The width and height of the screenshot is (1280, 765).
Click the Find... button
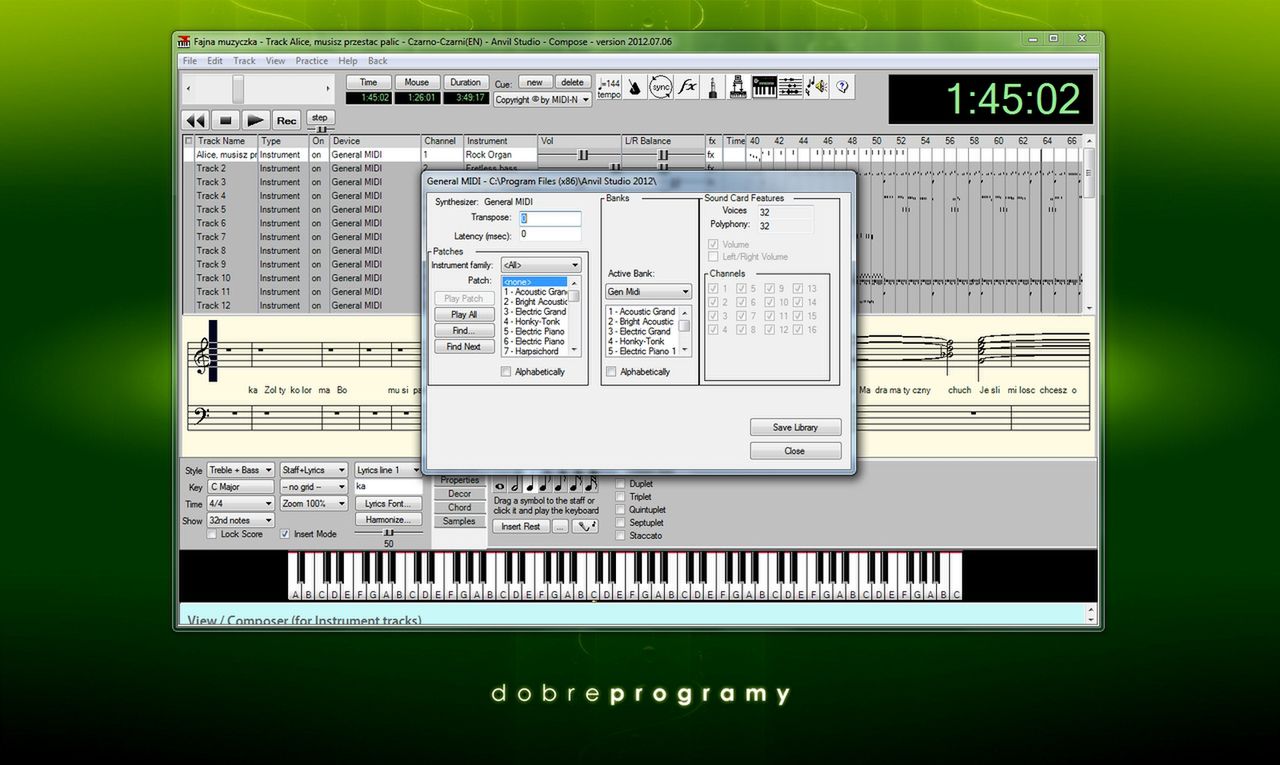coord(464,331)
